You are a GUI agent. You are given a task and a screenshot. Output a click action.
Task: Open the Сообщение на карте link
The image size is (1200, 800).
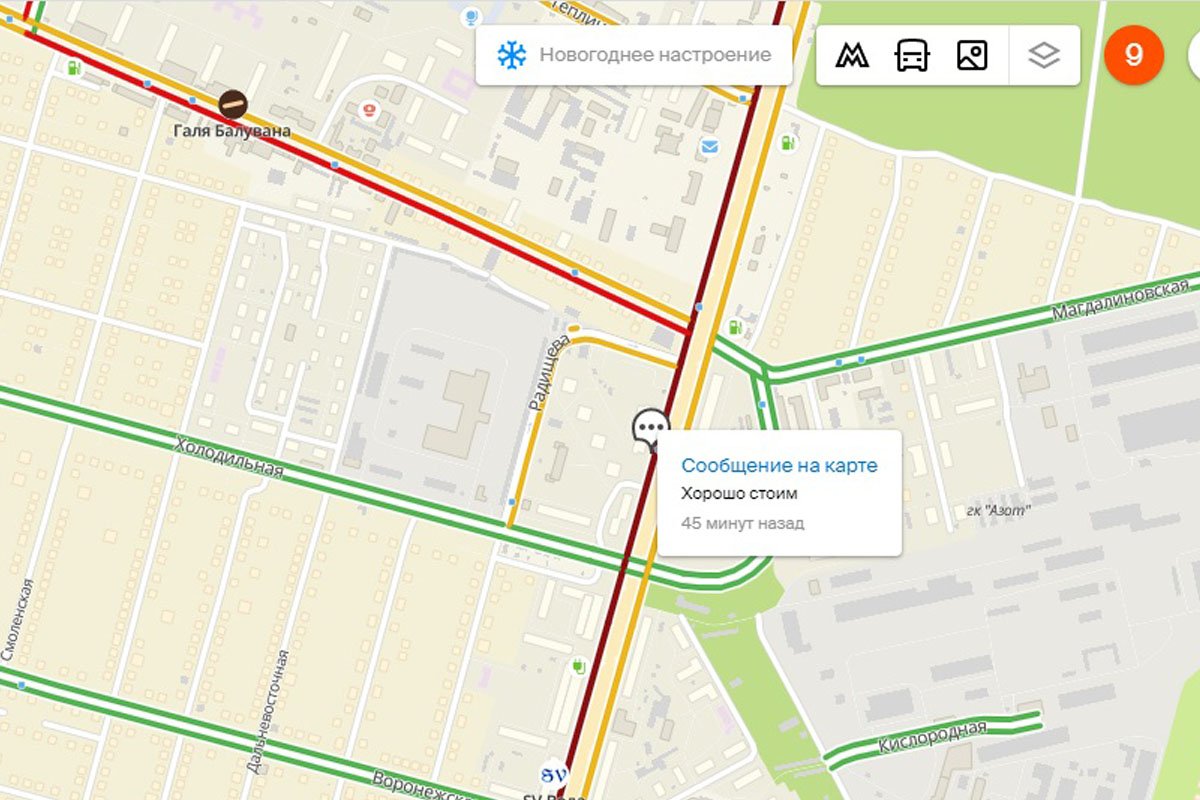coord(779,465)
